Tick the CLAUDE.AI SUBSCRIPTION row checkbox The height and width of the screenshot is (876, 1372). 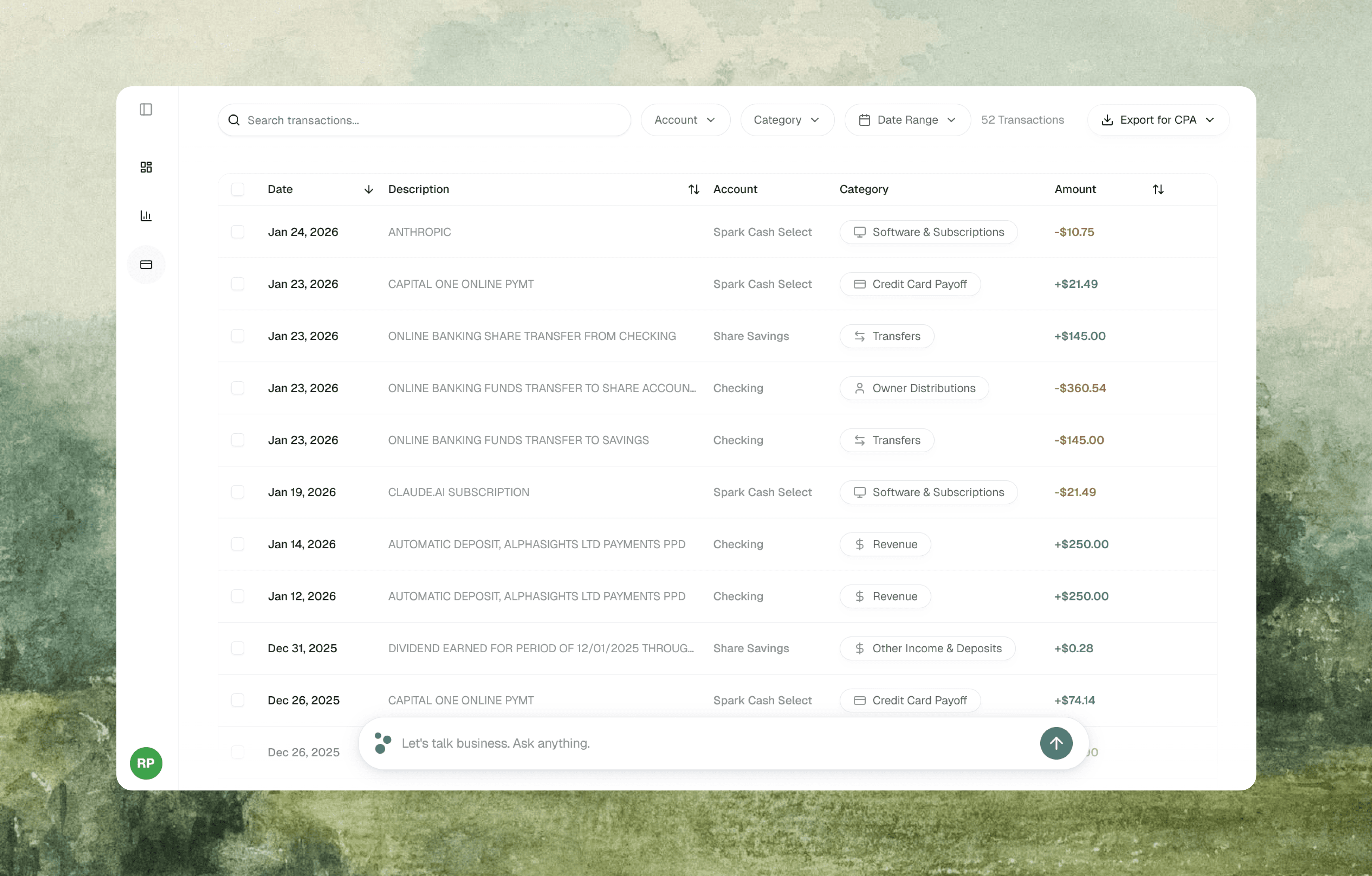(x=238, y=492)
